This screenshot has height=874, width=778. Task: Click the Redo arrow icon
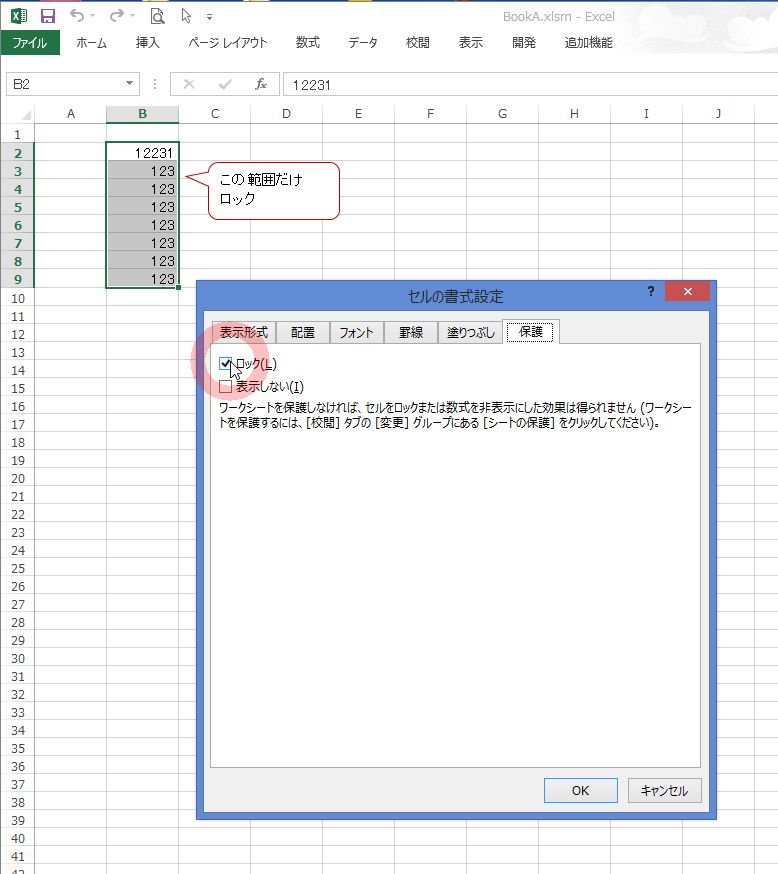click(x=116, y=16)
